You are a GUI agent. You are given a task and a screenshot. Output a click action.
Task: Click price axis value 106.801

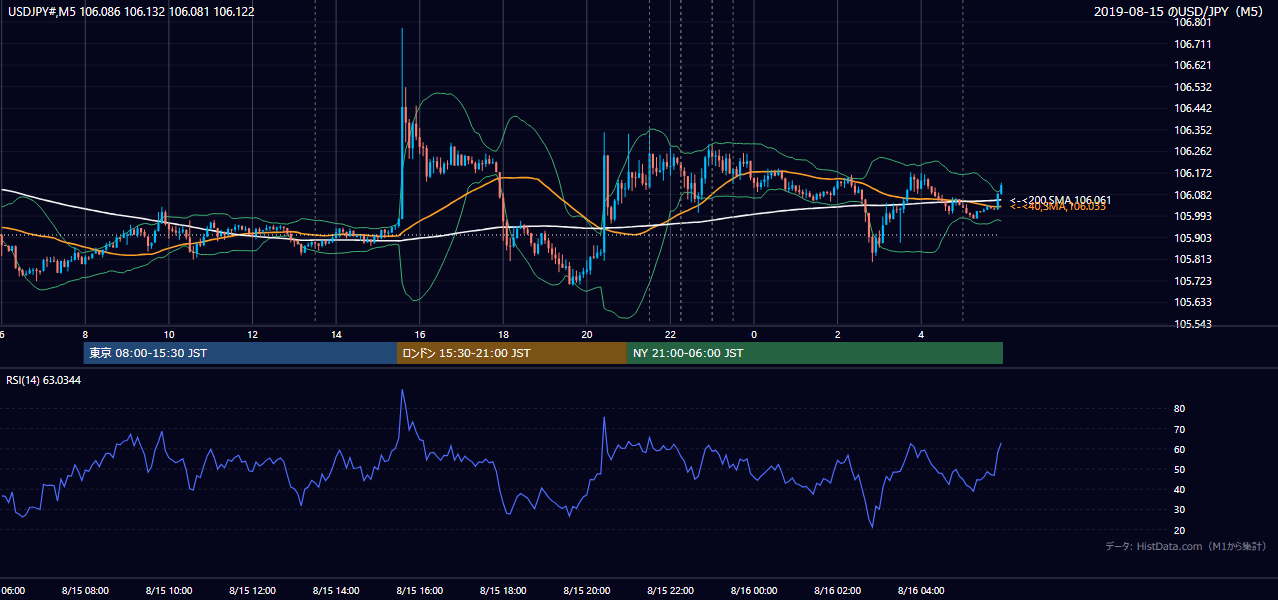(1194, 22)
